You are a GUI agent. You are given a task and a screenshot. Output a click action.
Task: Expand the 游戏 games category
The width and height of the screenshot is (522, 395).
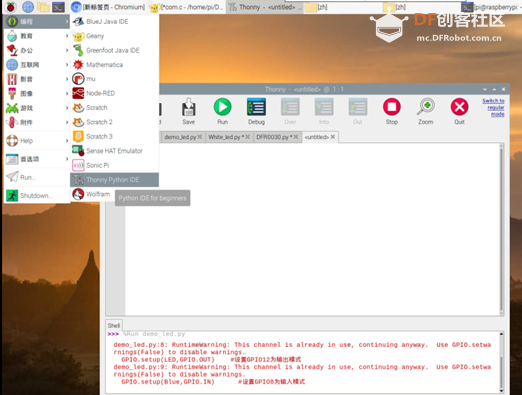click(37, 108)
